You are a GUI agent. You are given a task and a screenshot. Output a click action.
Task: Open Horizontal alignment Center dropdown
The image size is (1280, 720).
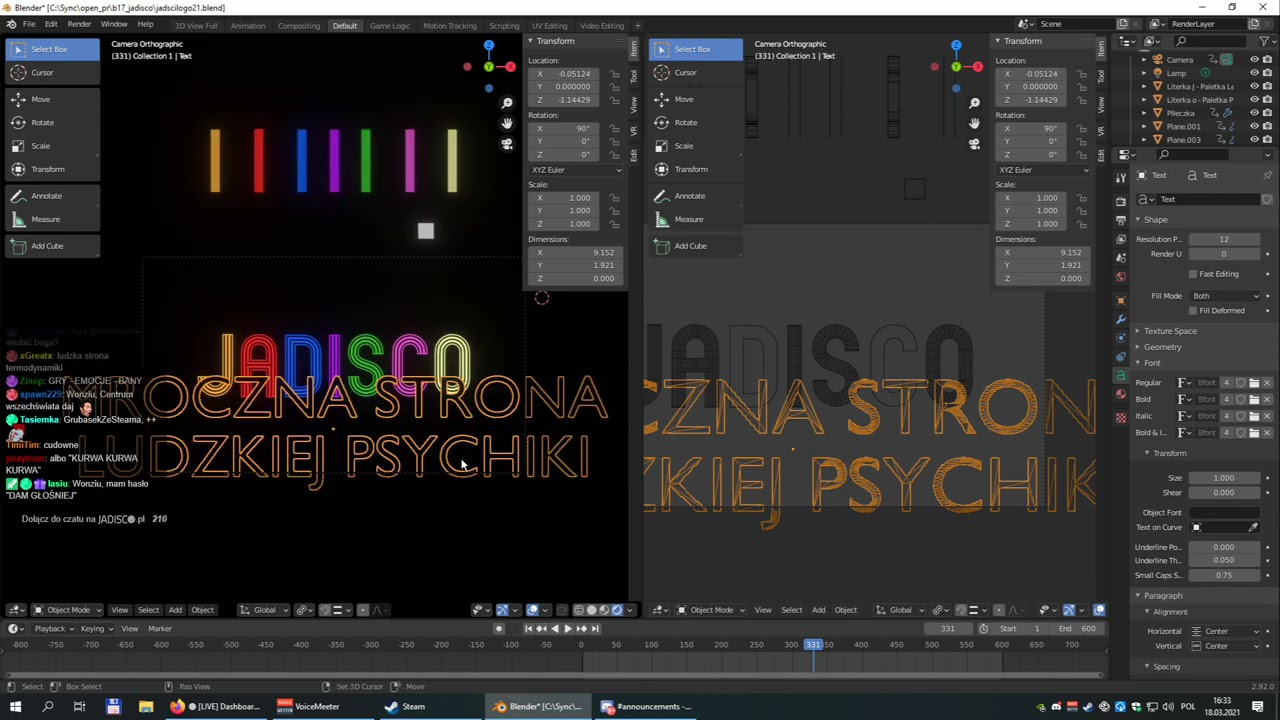(x=1226, y=631)
